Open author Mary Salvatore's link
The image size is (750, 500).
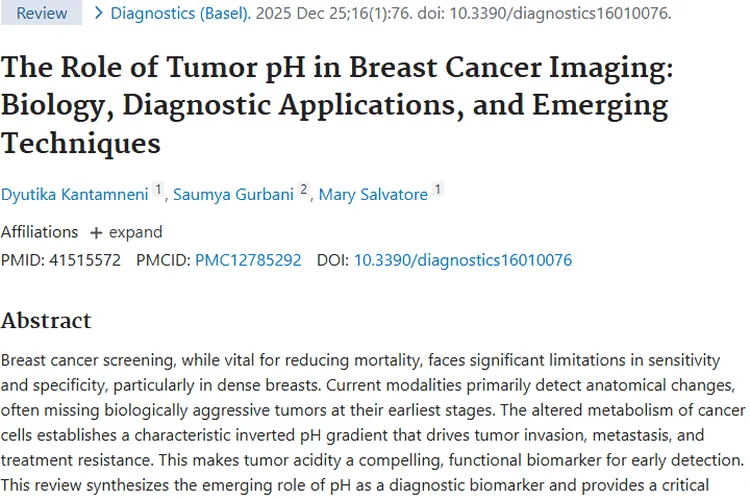[374, 194]
